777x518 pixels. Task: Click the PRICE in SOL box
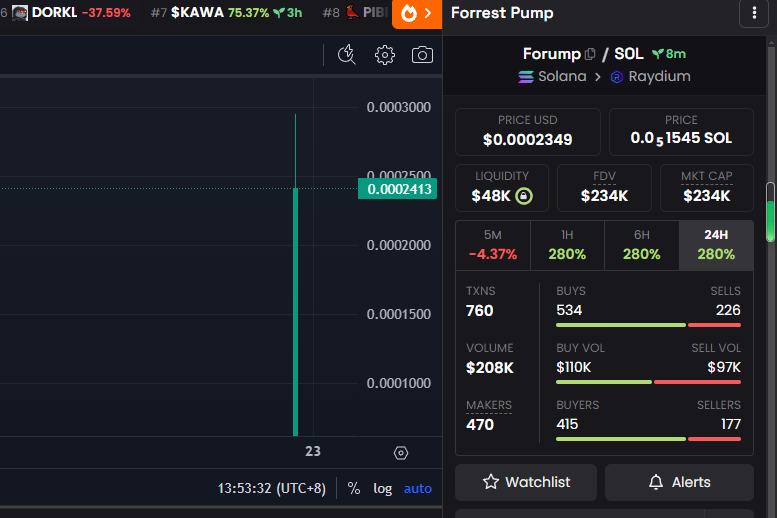coord(681,132)
